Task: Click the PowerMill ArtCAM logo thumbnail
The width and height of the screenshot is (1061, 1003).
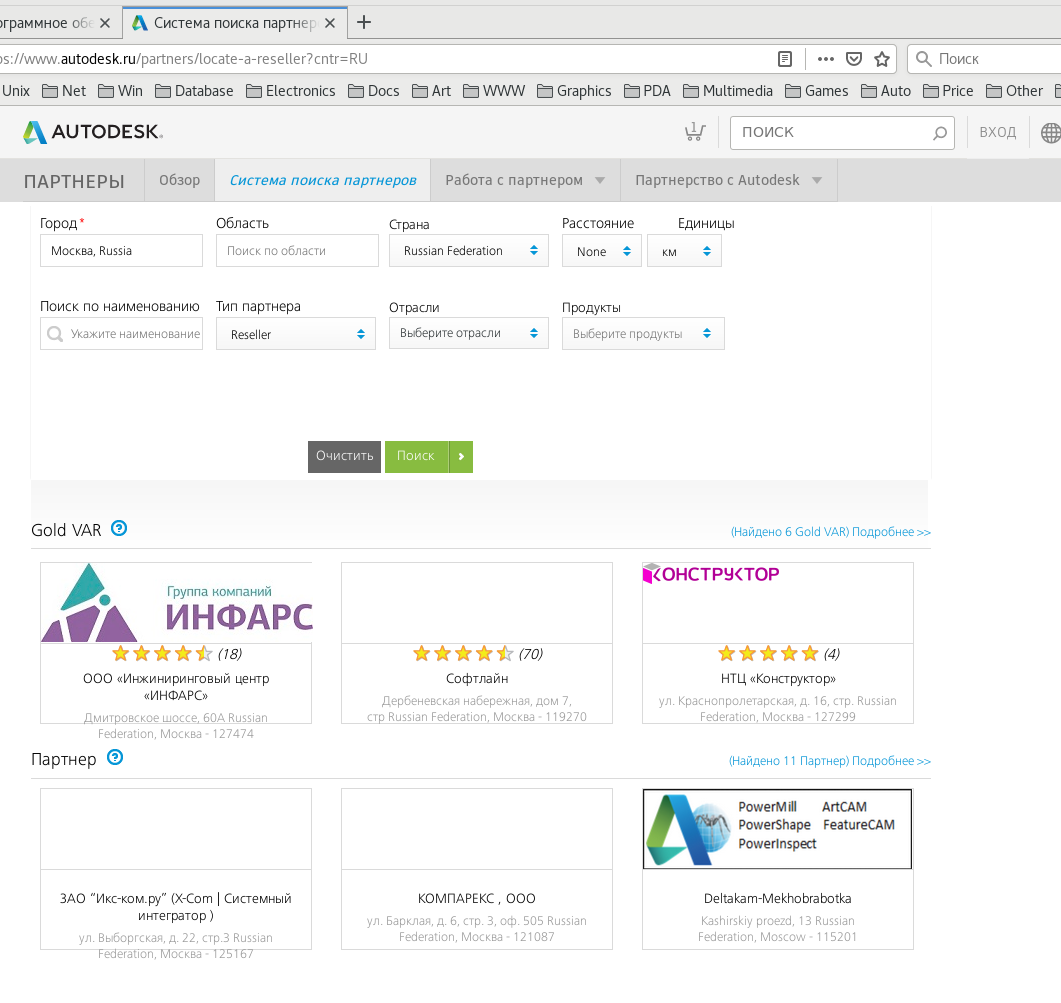Action: [x=777, y=828]
